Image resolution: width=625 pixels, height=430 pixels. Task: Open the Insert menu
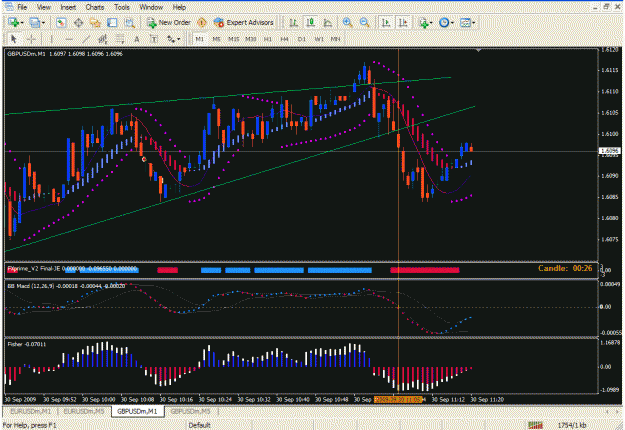click(x=68, y=7)
